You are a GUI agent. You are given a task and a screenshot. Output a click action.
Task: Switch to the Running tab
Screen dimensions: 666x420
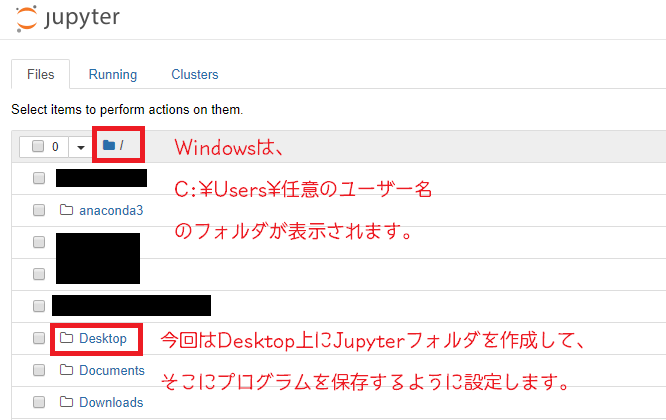(x=113, y=74)
